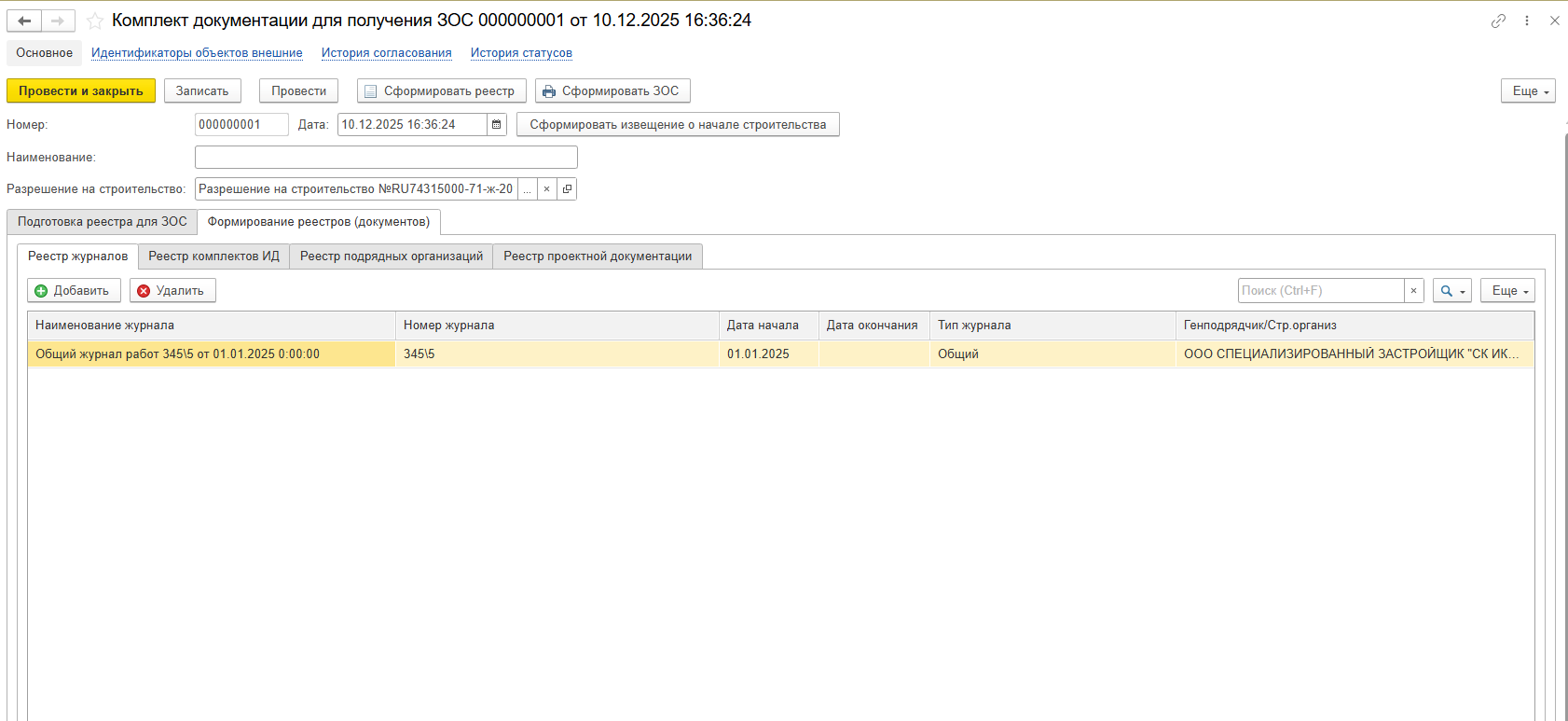
Task: Sort by Дата начала column header
Action: tap(763, 326)
